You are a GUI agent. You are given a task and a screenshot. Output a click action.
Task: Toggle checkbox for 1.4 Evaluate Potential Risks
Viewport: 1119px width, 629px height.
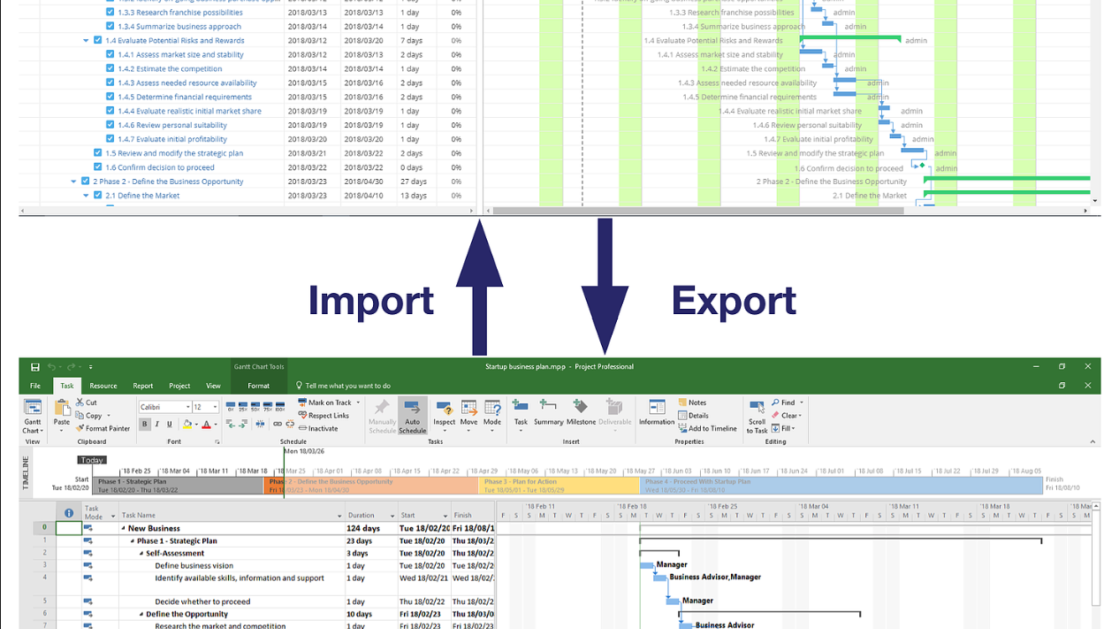98,41
